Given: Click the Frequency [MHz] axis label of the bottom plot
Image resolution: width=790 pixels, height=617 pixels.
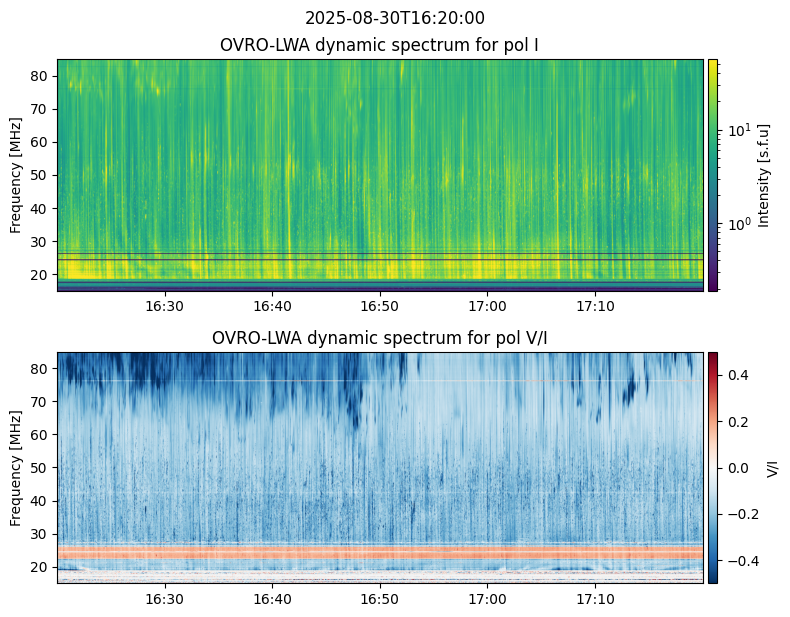Looking at the screenshot, I should click(16, 468).
